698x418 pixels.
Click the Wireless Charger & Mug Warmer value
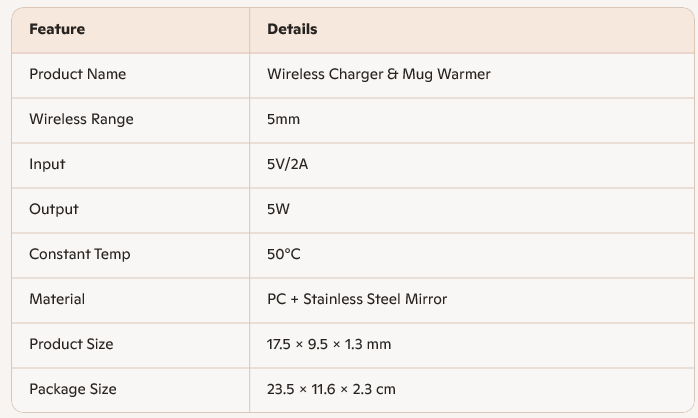(378, 74)
